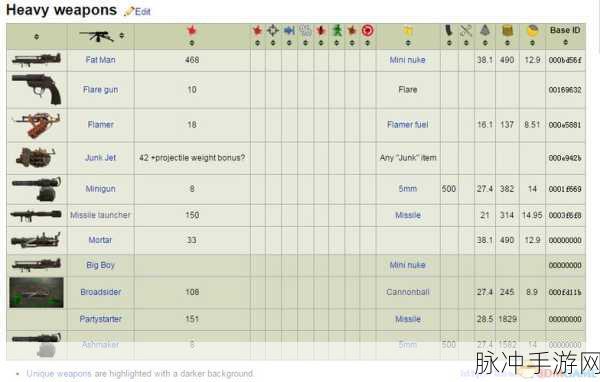Screen dimensions: 600x382
Task: Click the rifle silhouette icon in table header
Action: pyautogui.click(x=96, y=36)
